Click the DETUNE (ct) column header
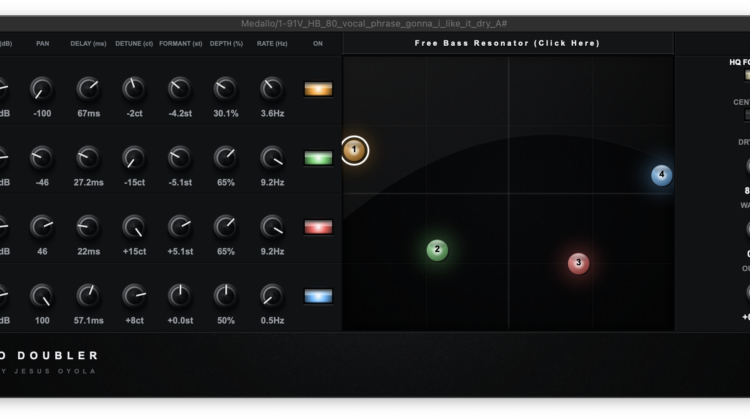 [134, 44]
